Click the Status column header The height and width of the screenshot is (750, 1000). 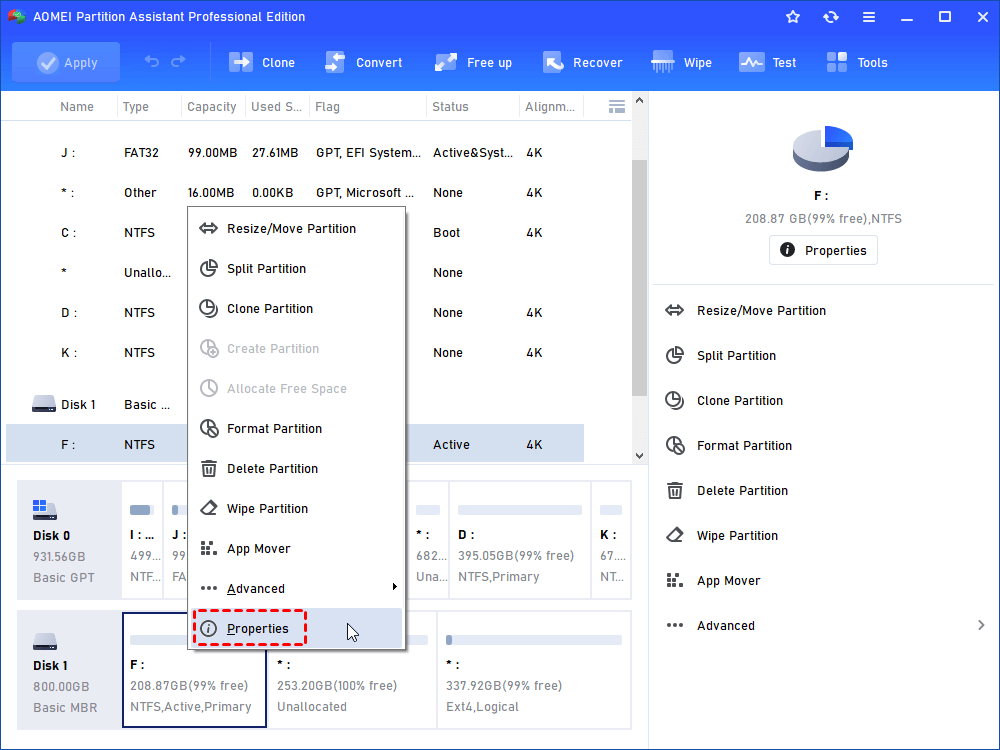(x=450, y=107)
